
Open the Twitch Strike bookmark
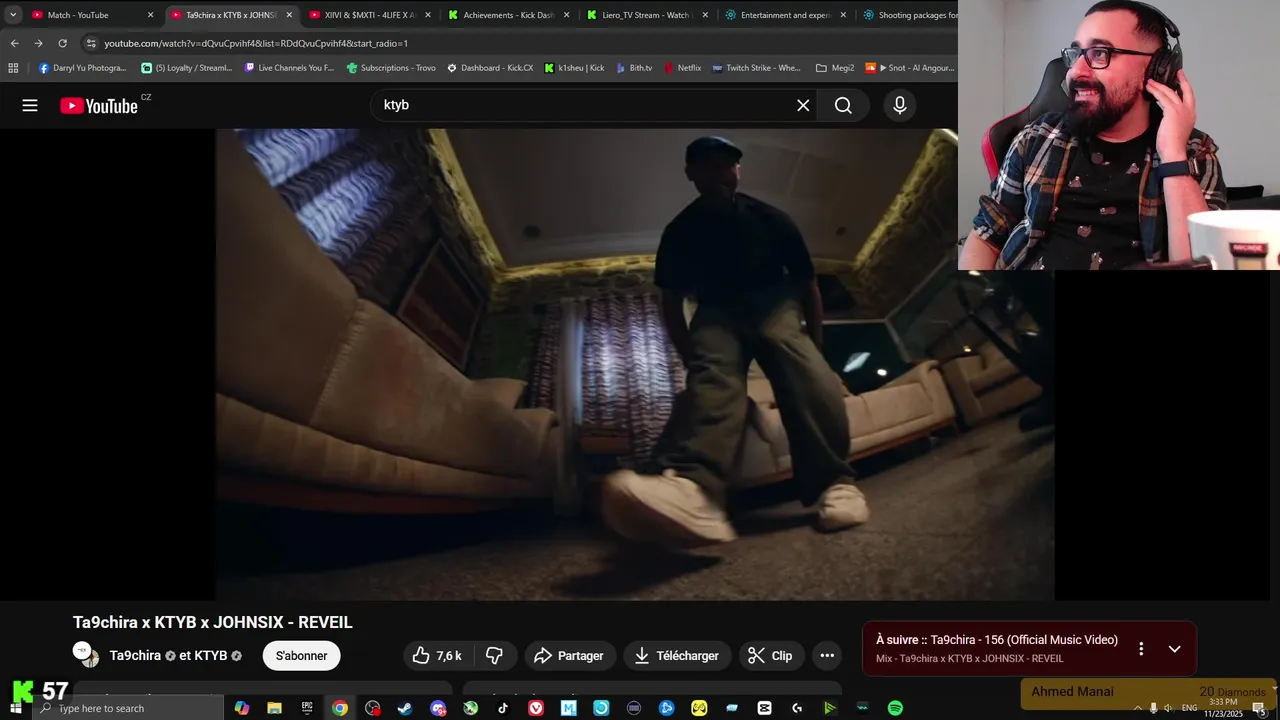coord(756,68)
